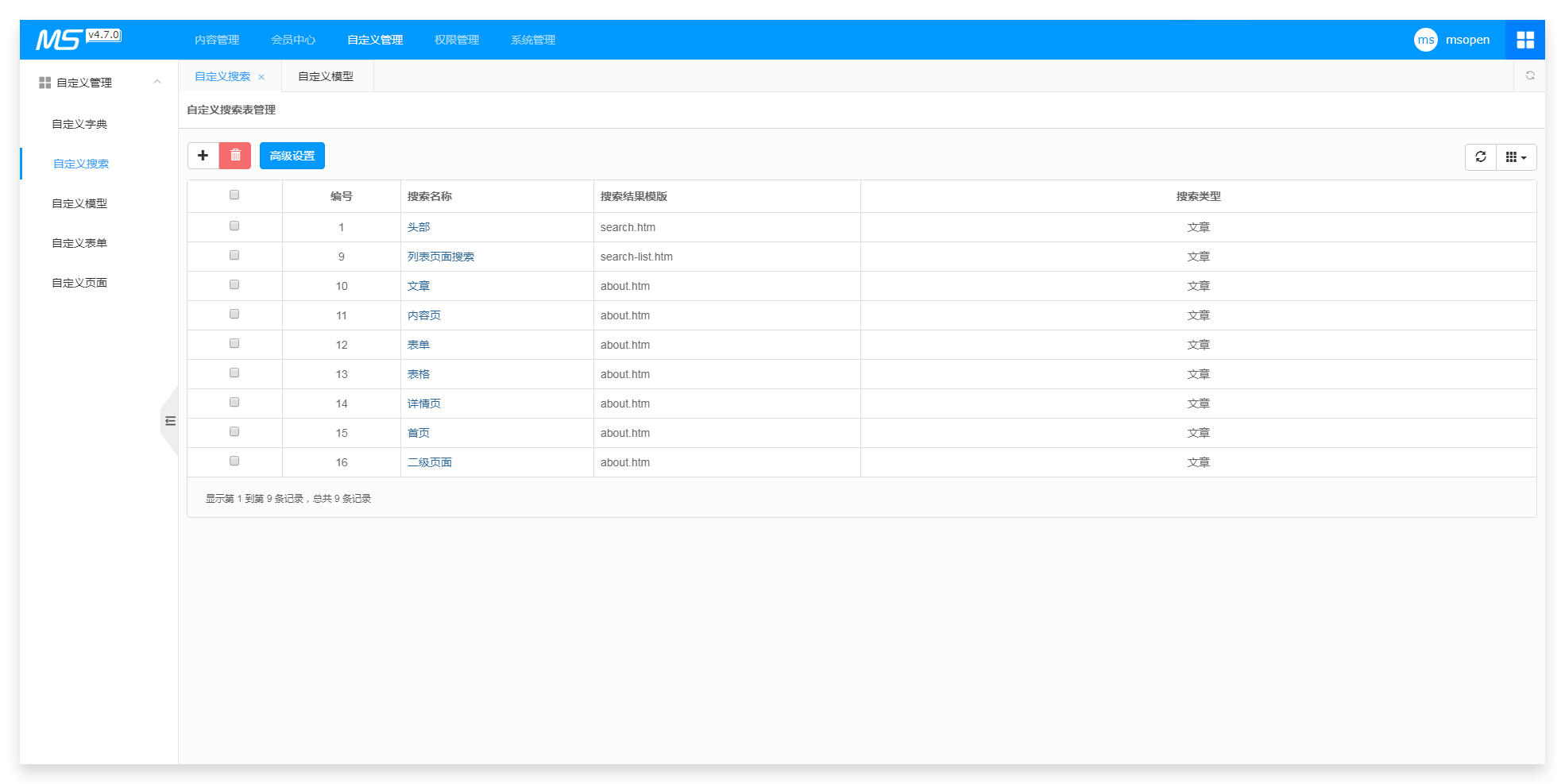Switch to the 自定义搜索 tab
Viewport: 1565px width, 784px height.
222,76
